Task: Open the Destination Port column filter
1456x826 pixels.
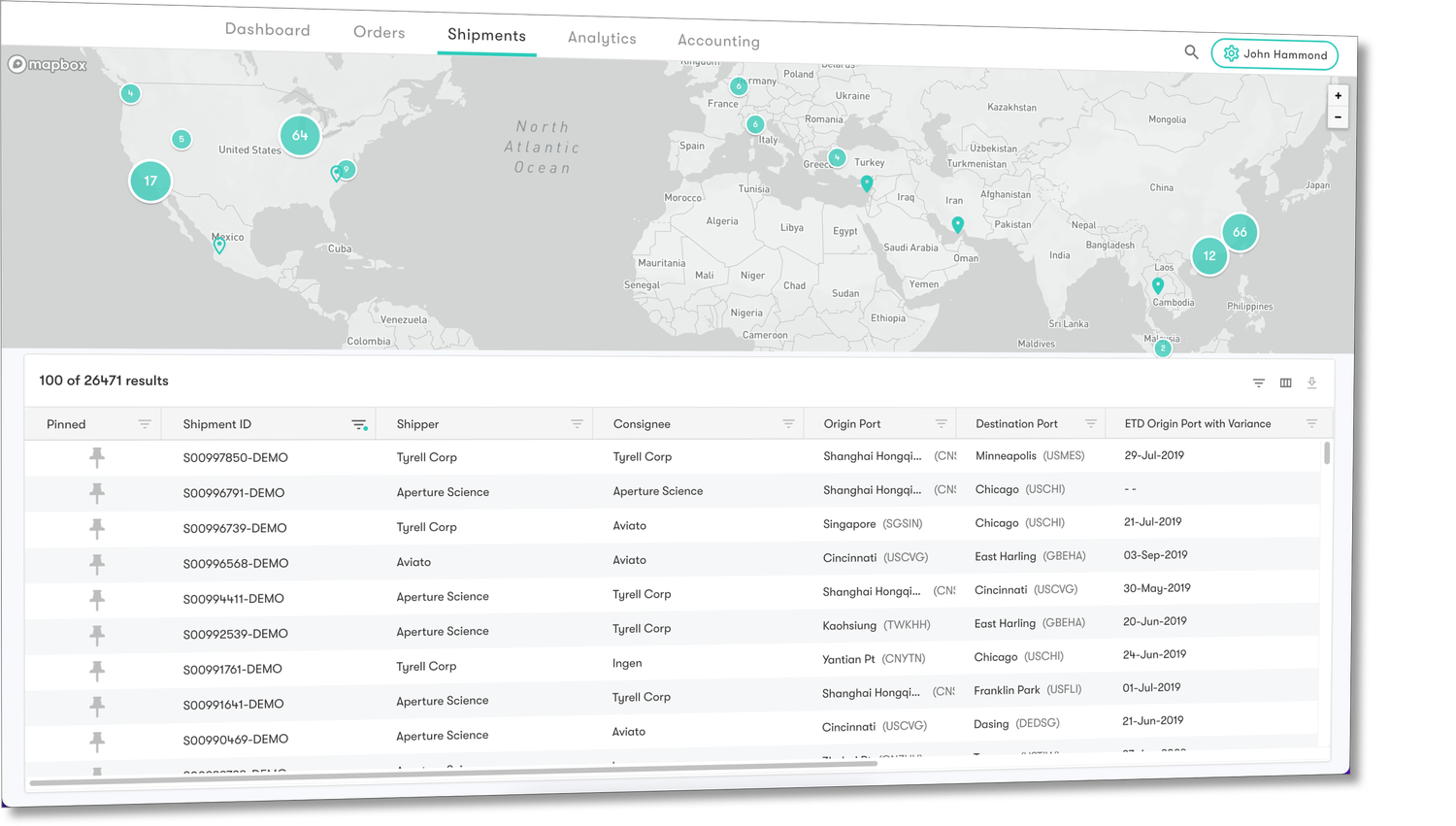Action: click(x=1091, y=423)
